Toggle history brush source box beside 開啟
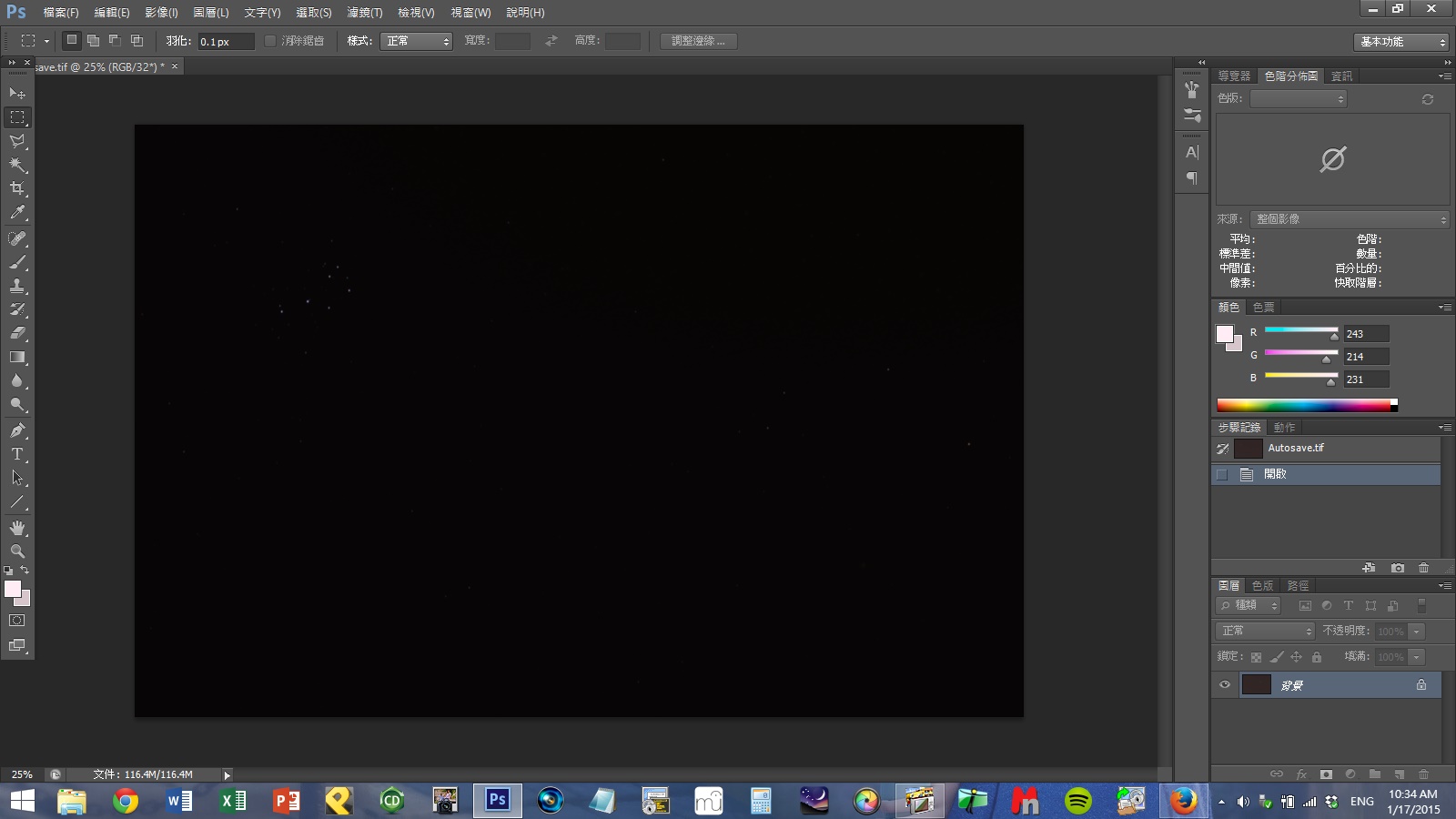Image resolution: width=1456 pixels, height=819 pixels. click(x=1222, y=474)
